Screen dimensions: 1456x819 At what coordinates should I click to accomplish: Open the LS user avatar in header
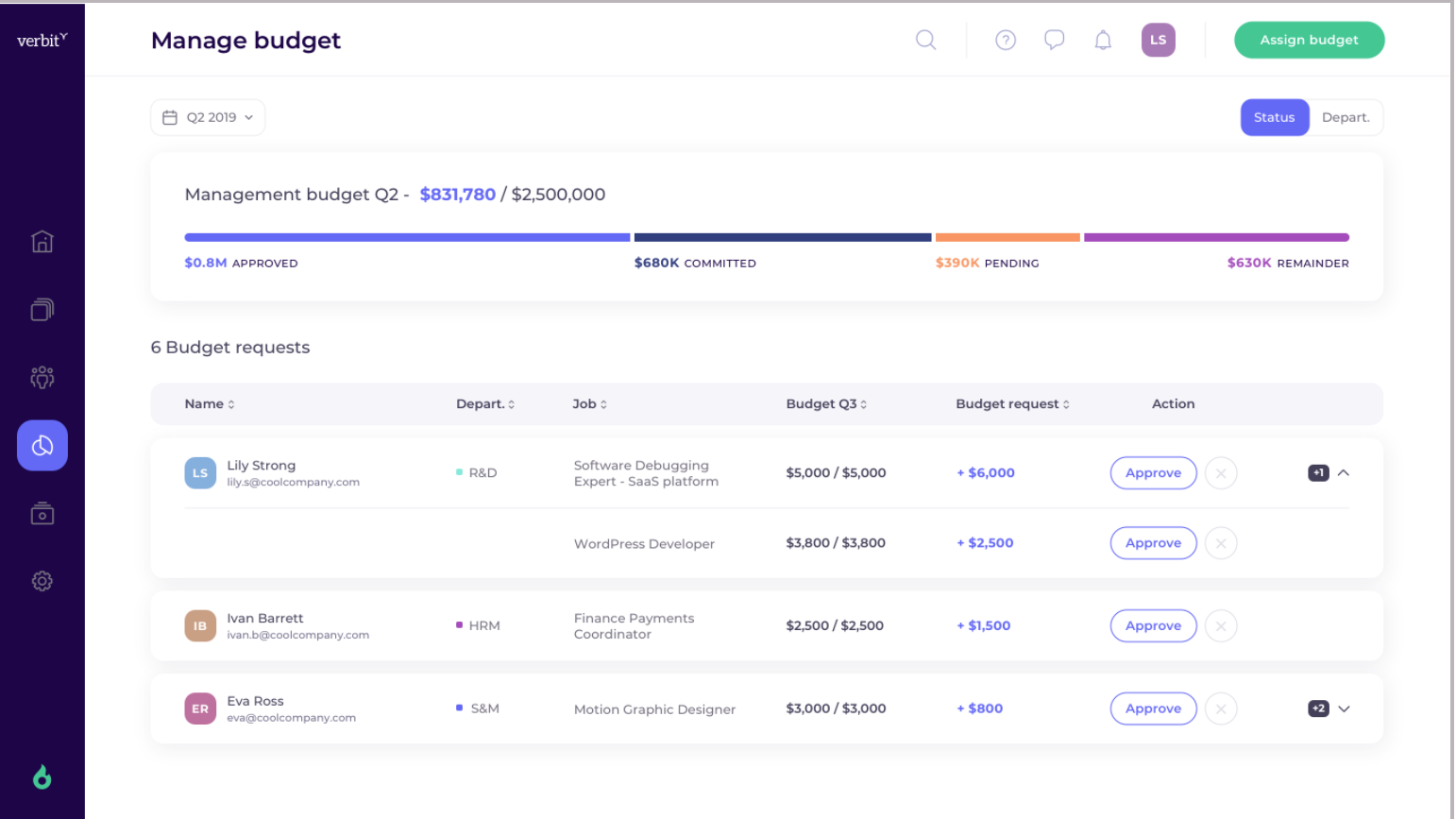coord(1158,40)
